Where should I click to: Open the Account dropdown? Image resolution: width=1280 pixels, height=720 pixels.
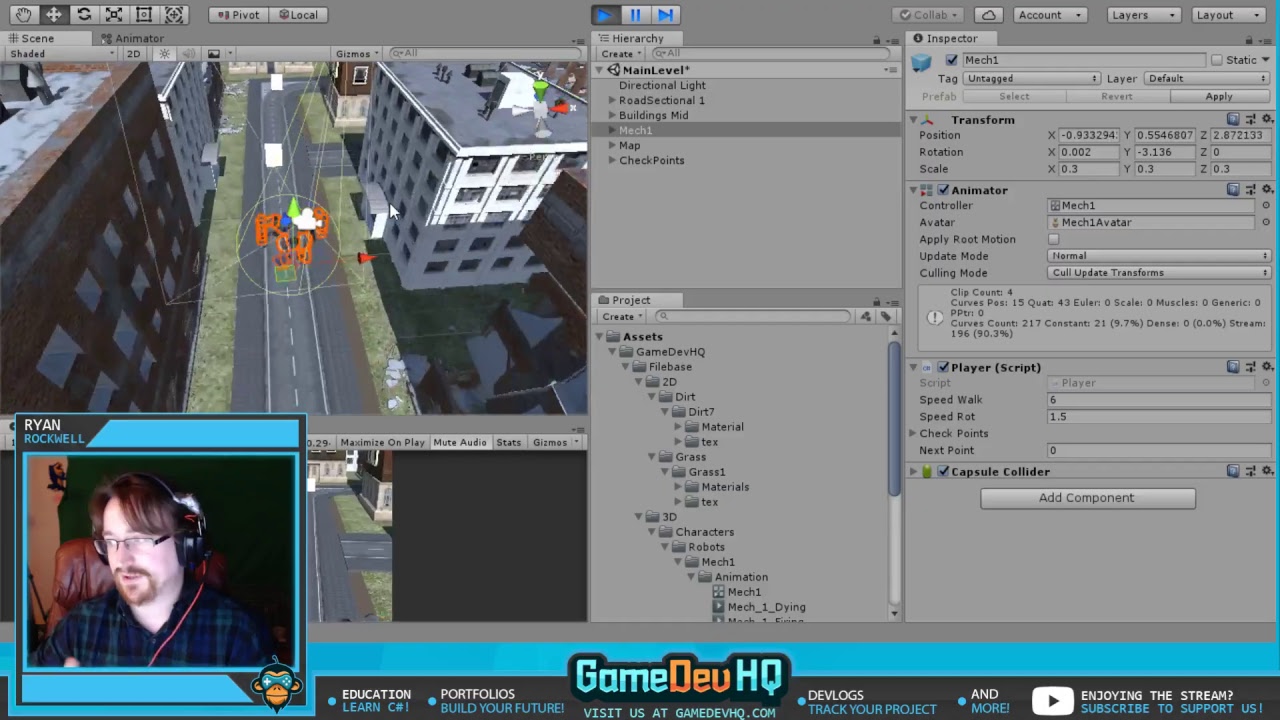(1050, 15)
